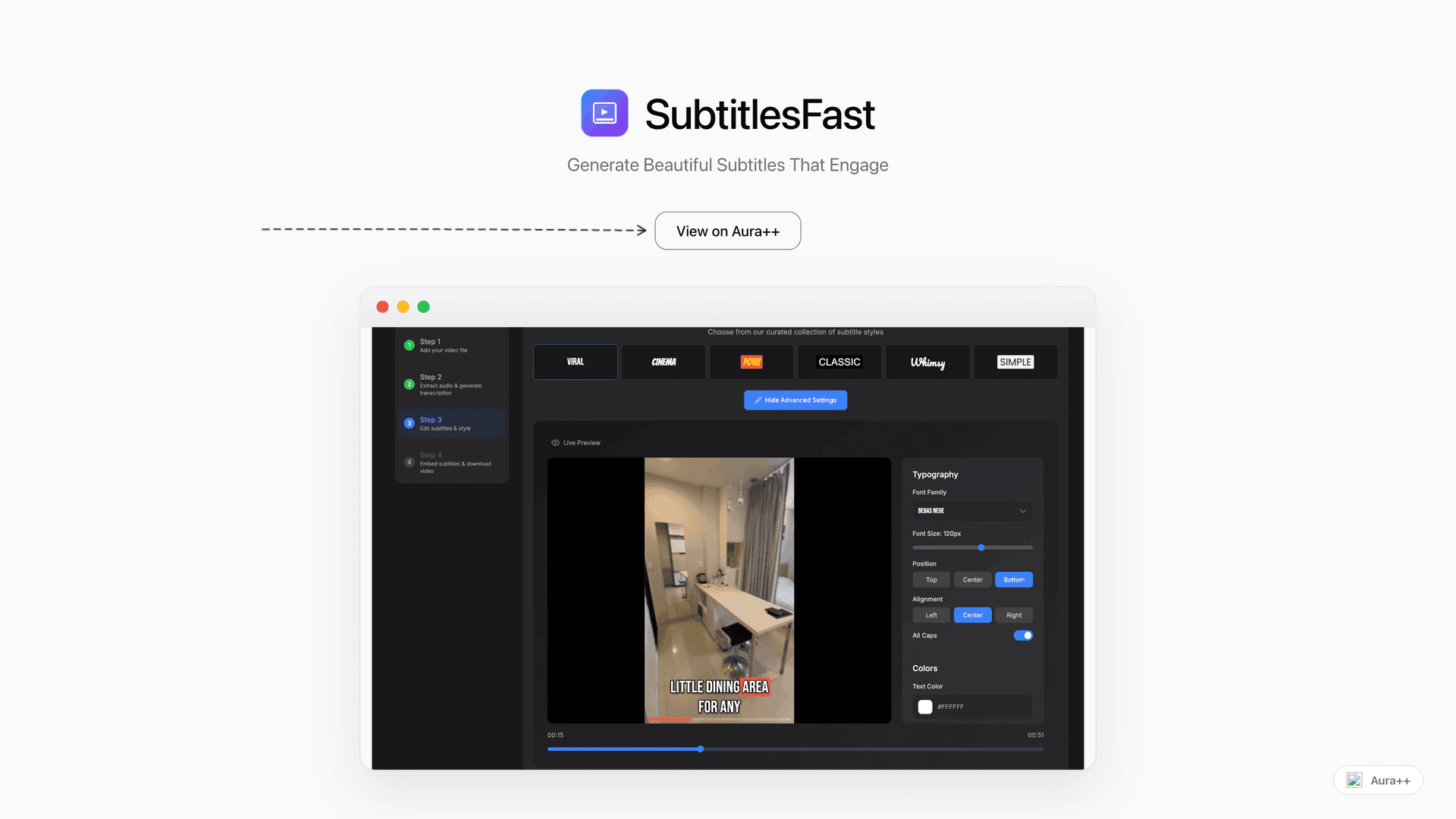The image size is (1456, 819).
Task: Select Step 2 Extract audio item
Action: coord(451,384)
